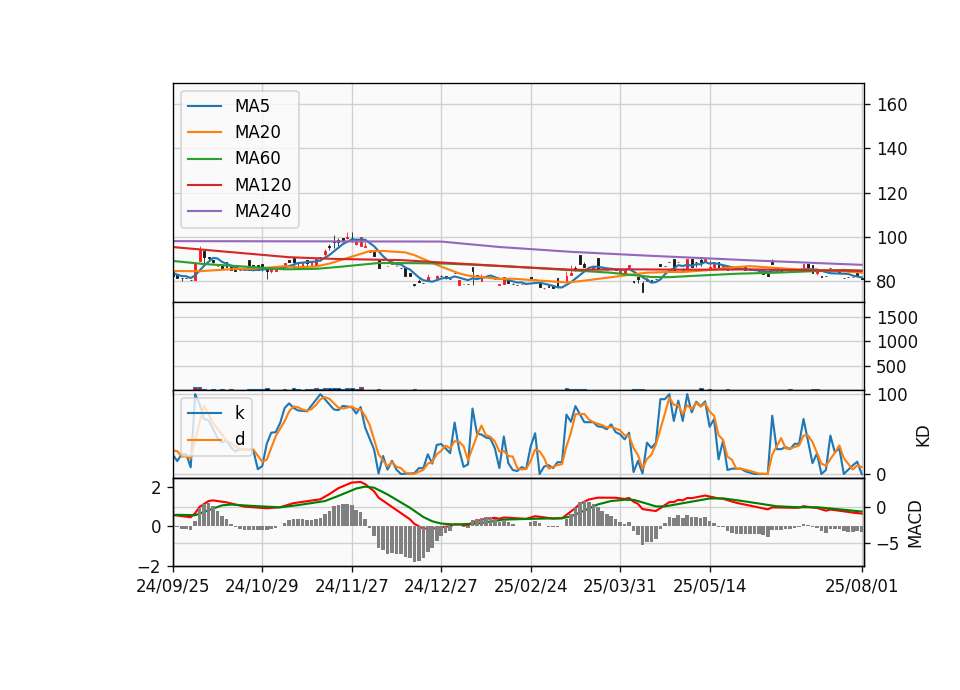Click the 120 price axis label

[x=892, y=194]
